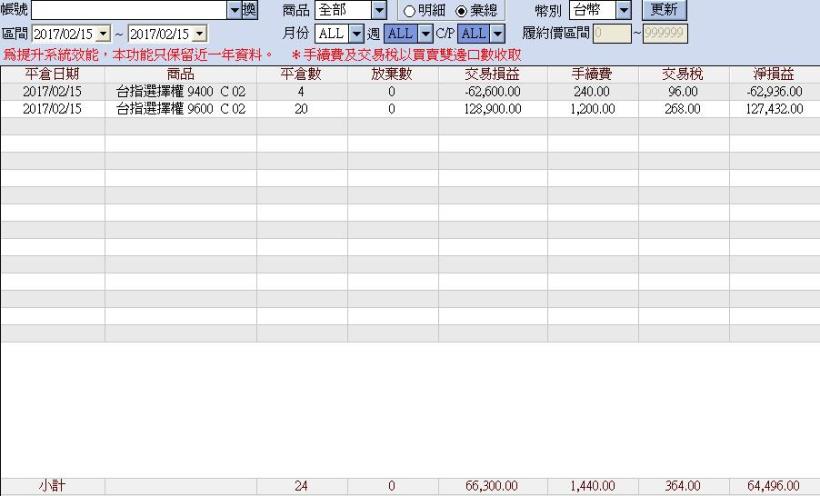The height and width of the screenshot is (496, 820).
Task: Click the 換 button next to account field
Action: point(249,10)
